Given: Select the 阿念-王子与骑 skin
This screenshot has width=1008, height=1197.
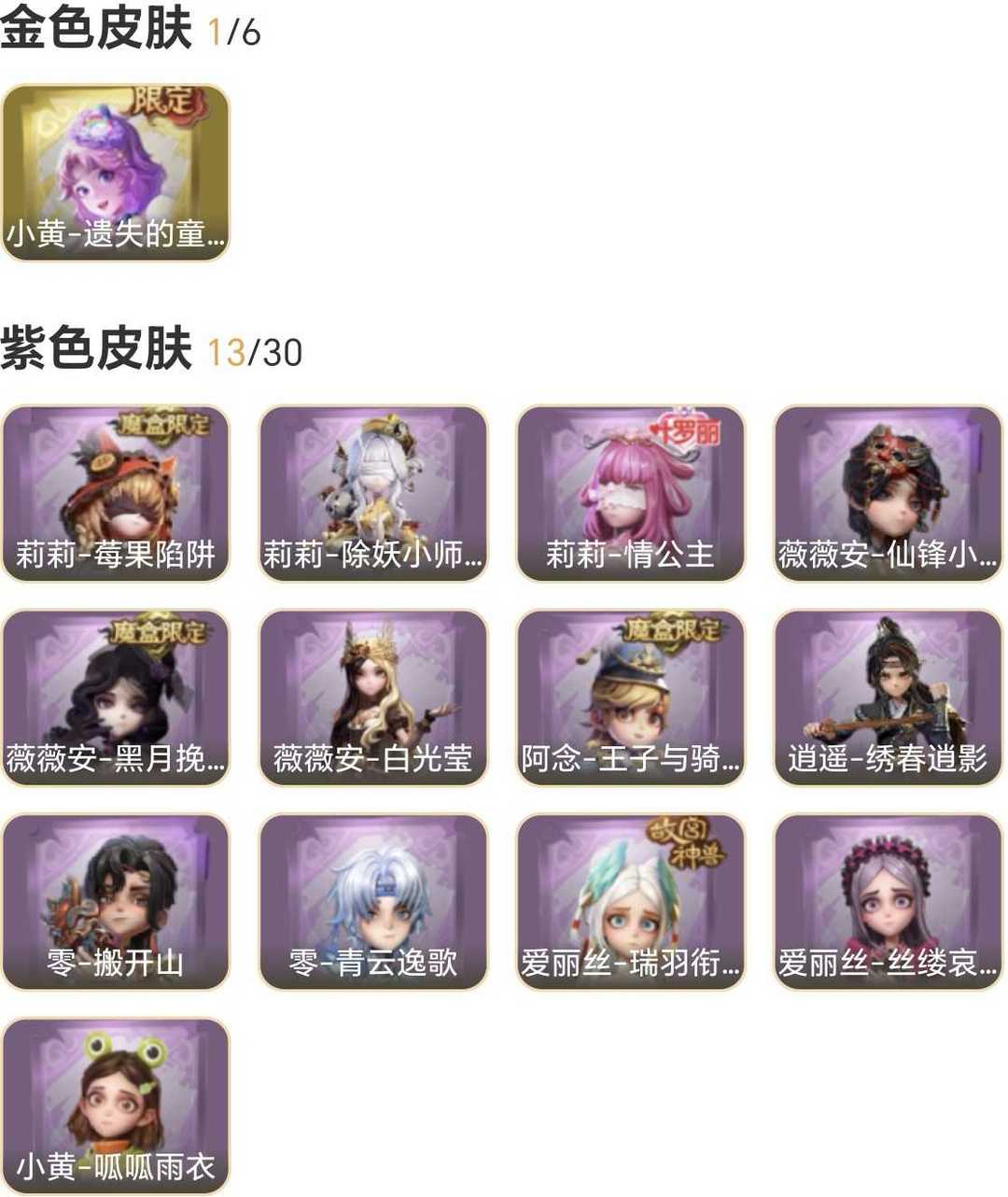Looking at the screenshot, I should [631, 697].
